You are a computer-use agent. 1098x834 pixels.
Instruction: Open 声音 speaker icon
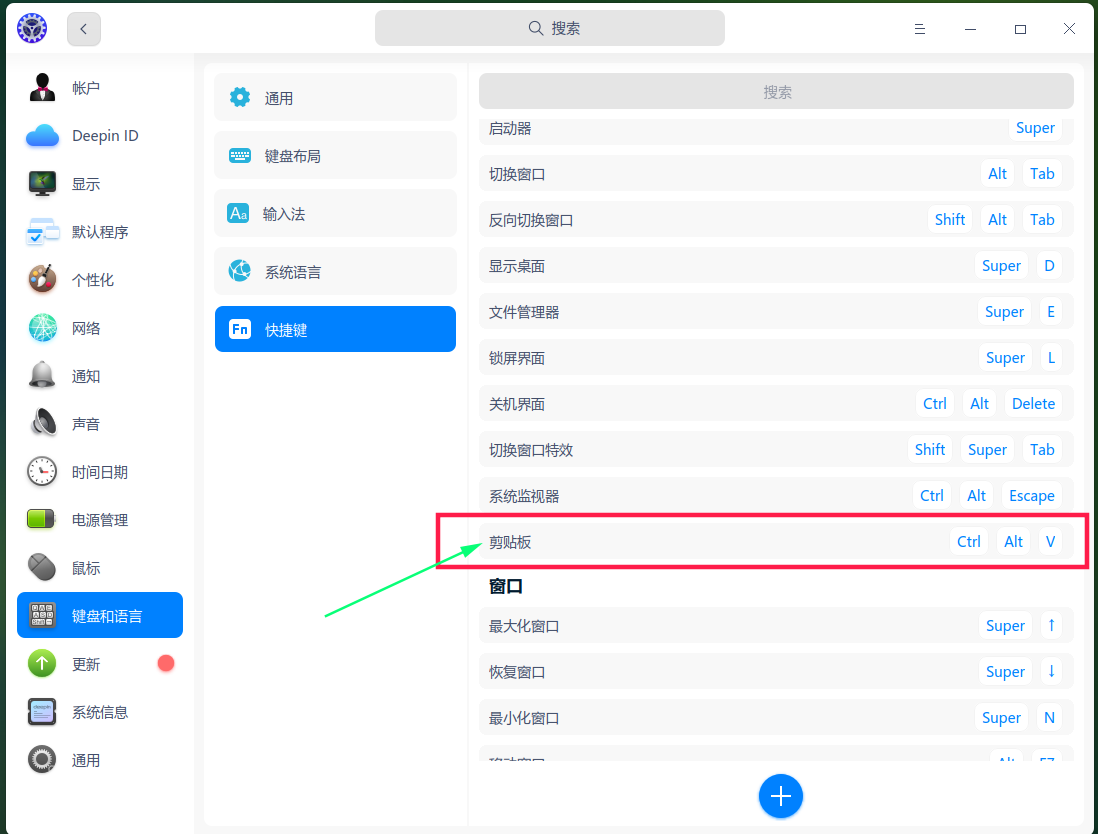42,424
